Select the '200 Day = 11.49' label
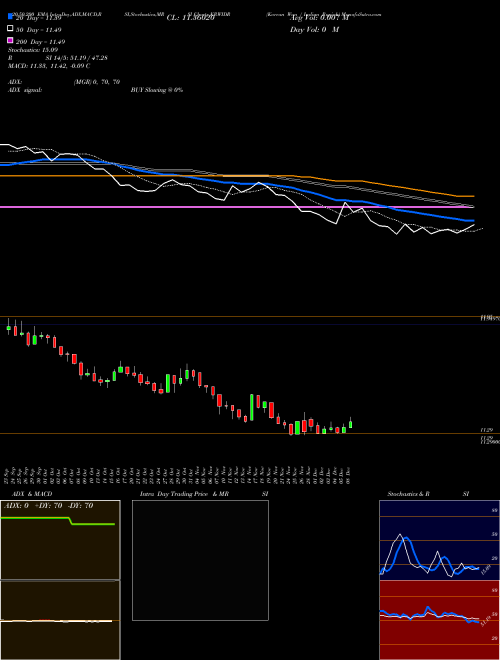The width and height of the screenshot is (500, 660). click(40, 42)
